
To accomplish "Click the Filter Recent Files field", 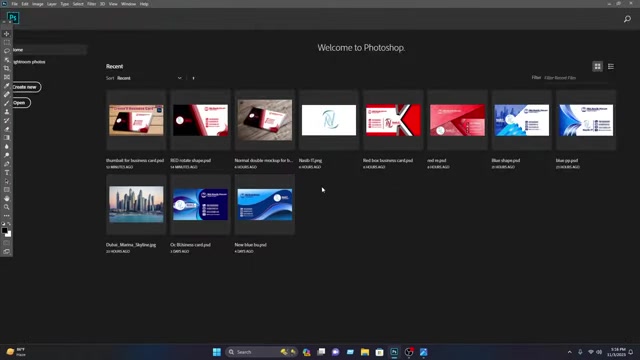I will [576, 78].
